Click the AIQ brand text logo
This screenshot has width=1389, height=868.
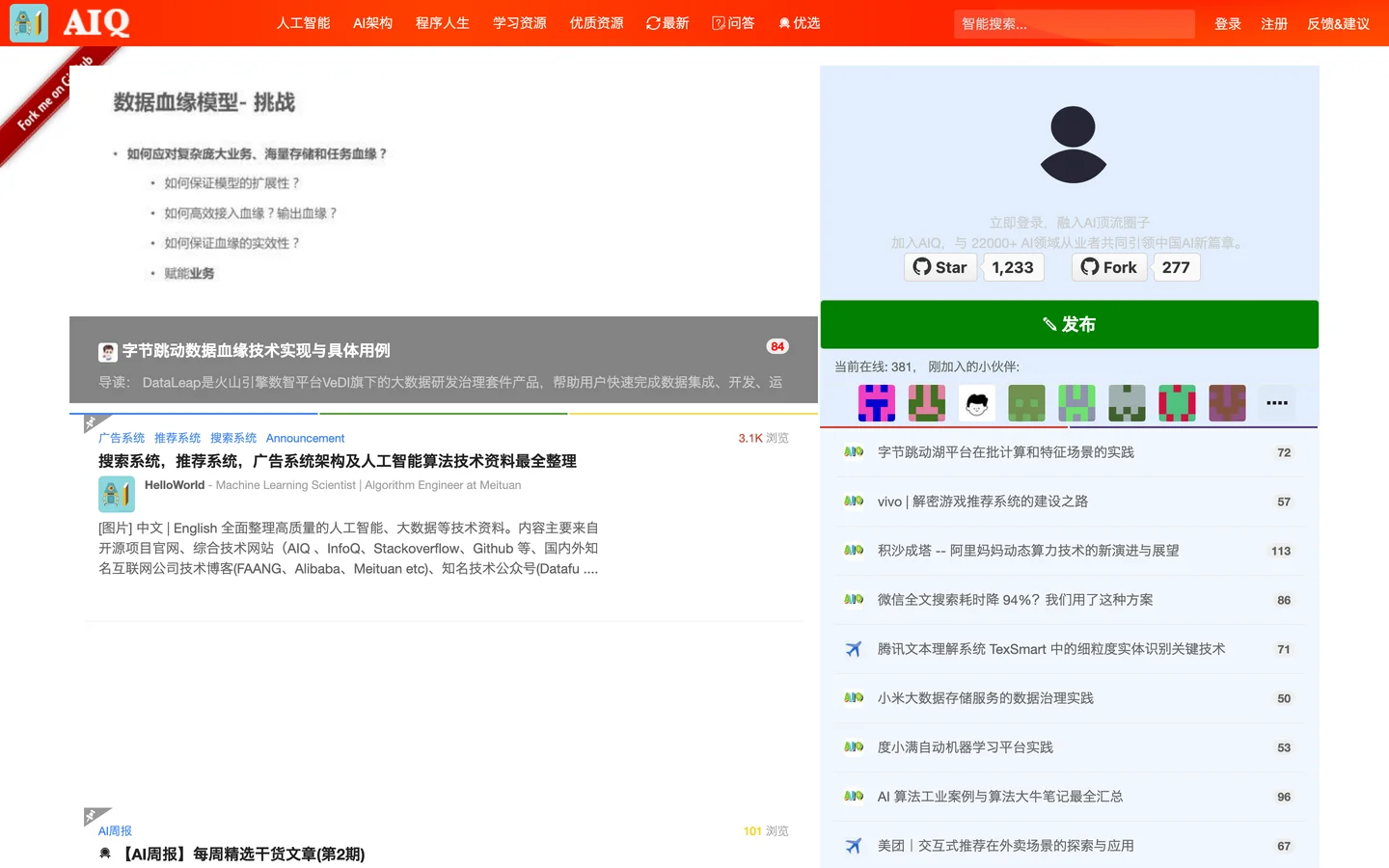pos(96,23)
